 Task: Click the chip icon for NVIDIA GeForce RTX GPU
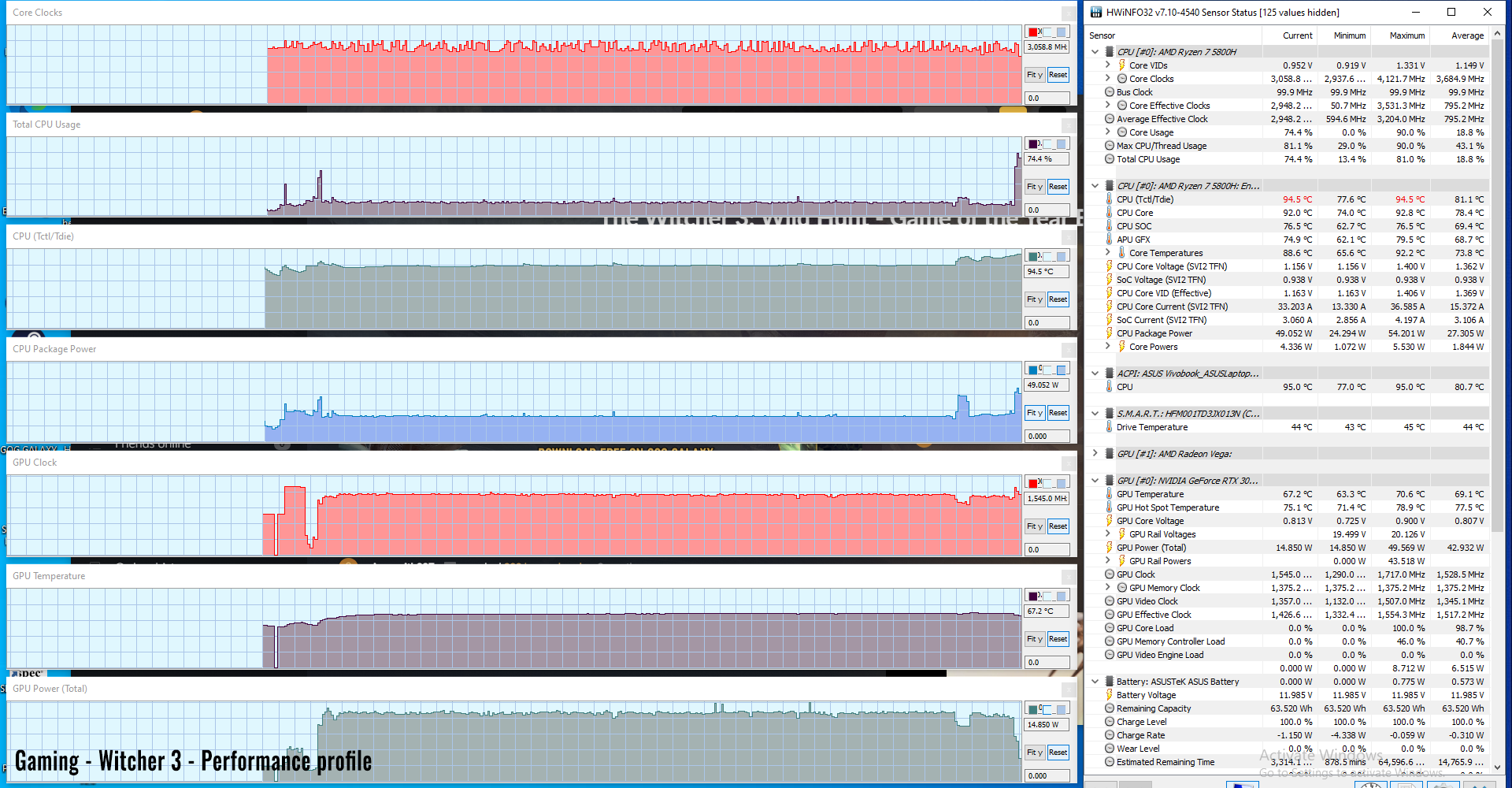(1109, 481)
